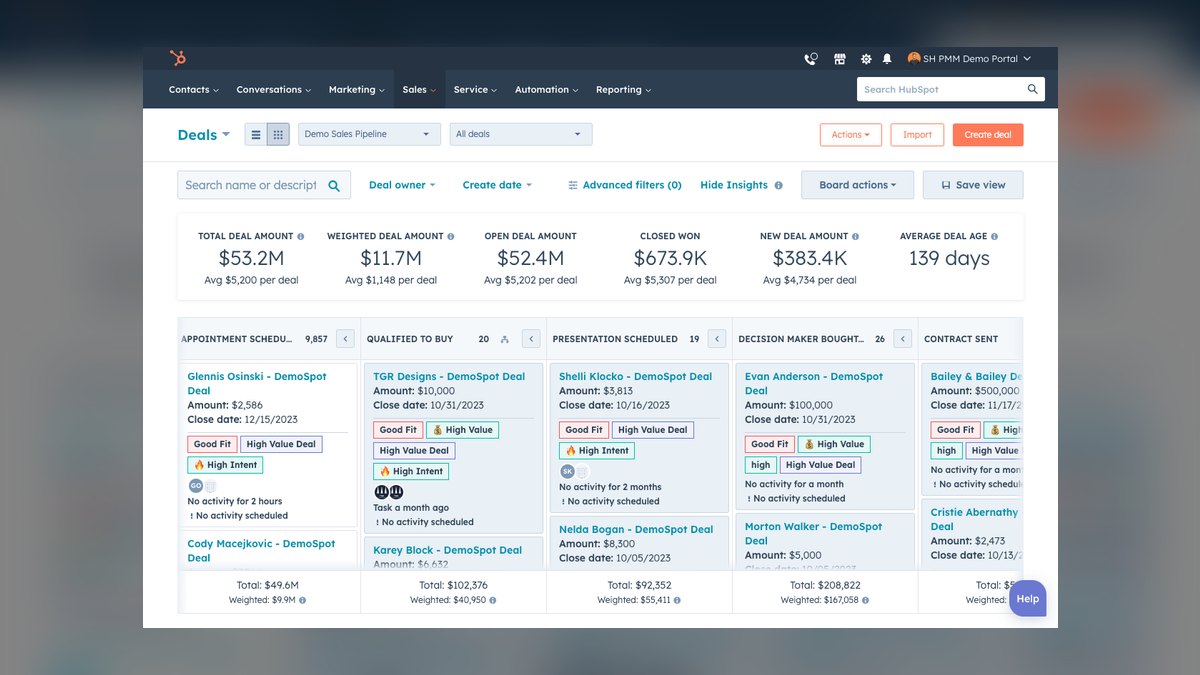Open Nelda Bogan - DemoSpot Deal
Screen dimensions: 1200x675
click(x=636, y=530)
